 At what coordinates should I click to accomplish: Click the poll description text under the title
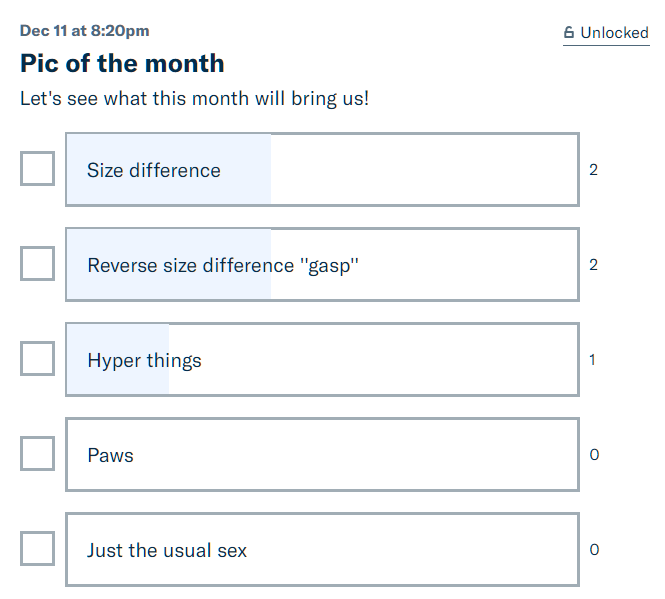pyautogui.click(x=194, y=100)
